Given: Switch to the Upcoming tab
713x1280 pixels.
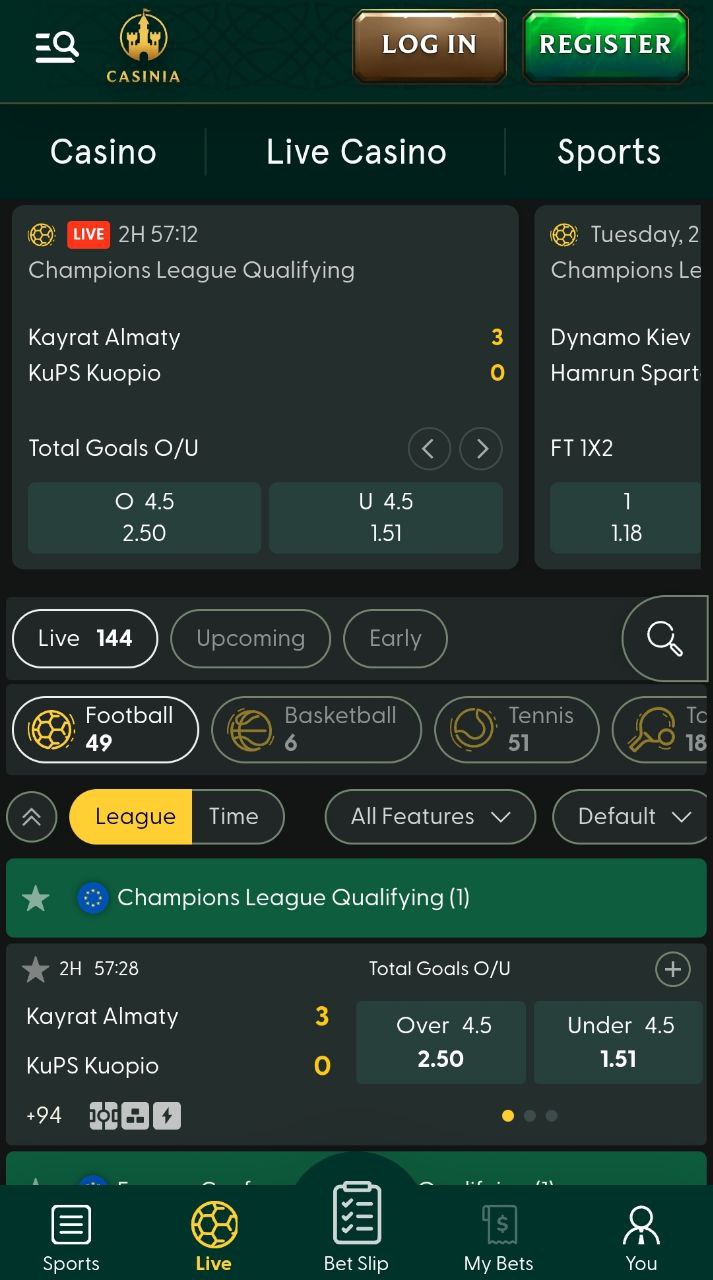Looking at the screenshot, I should [x=250, y=638].
